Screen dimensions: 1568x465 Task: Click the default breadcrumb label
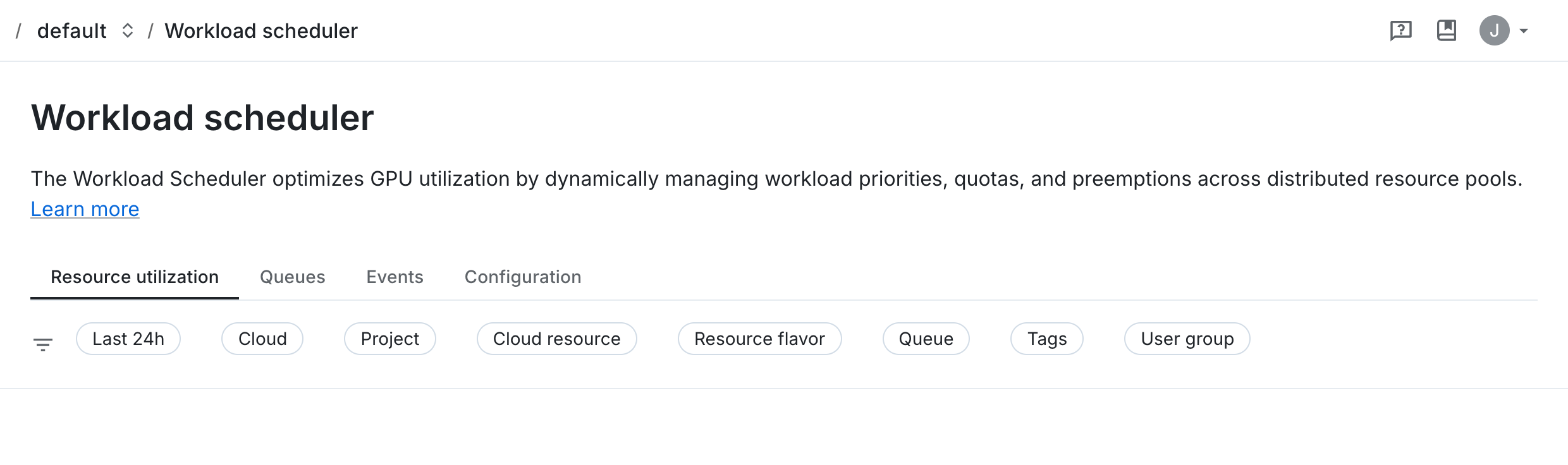pyautogui.click(x=72, y=30)
